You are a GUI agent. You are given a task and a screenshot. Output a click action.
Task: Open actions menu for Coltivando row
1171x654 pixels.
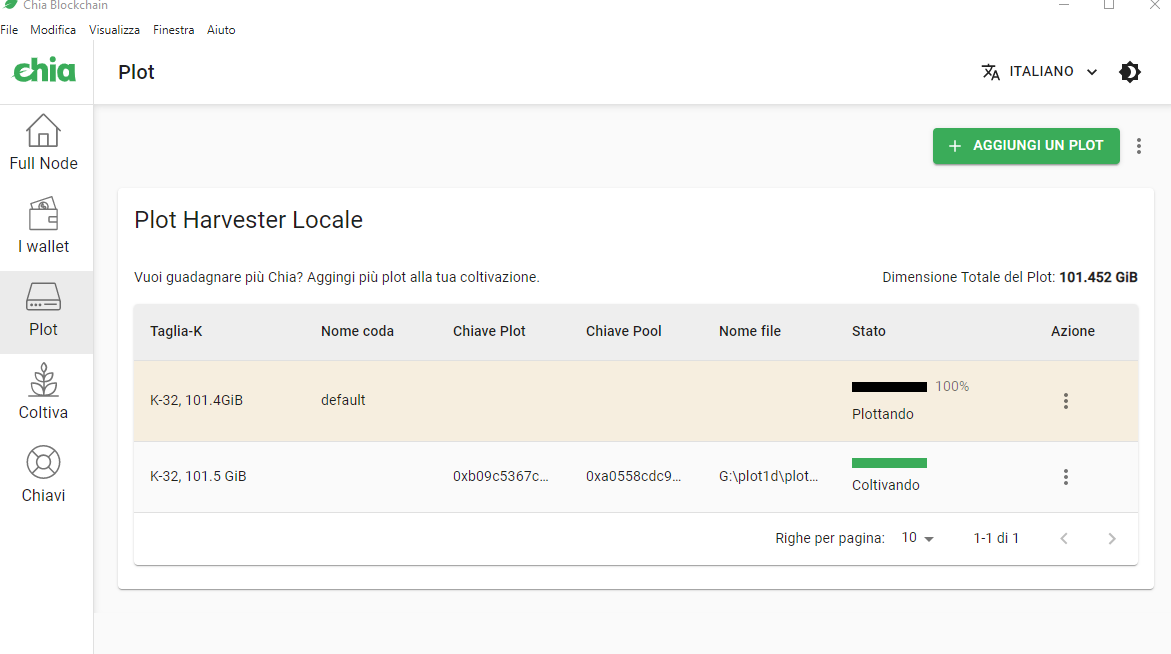click(x=1066, y=477)
